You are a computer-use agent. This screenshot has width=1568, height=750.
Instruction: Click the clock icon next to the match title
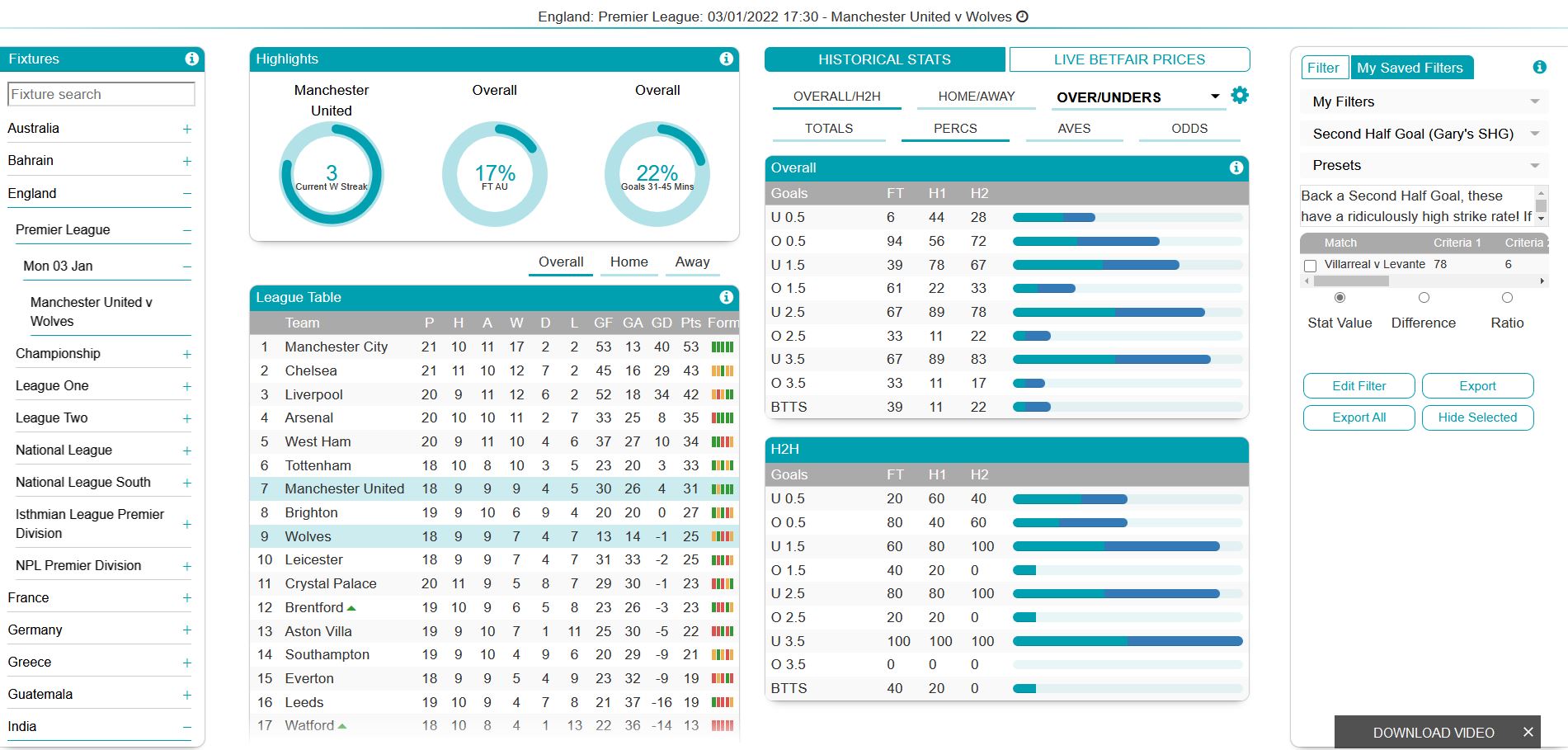point(1022,16)
